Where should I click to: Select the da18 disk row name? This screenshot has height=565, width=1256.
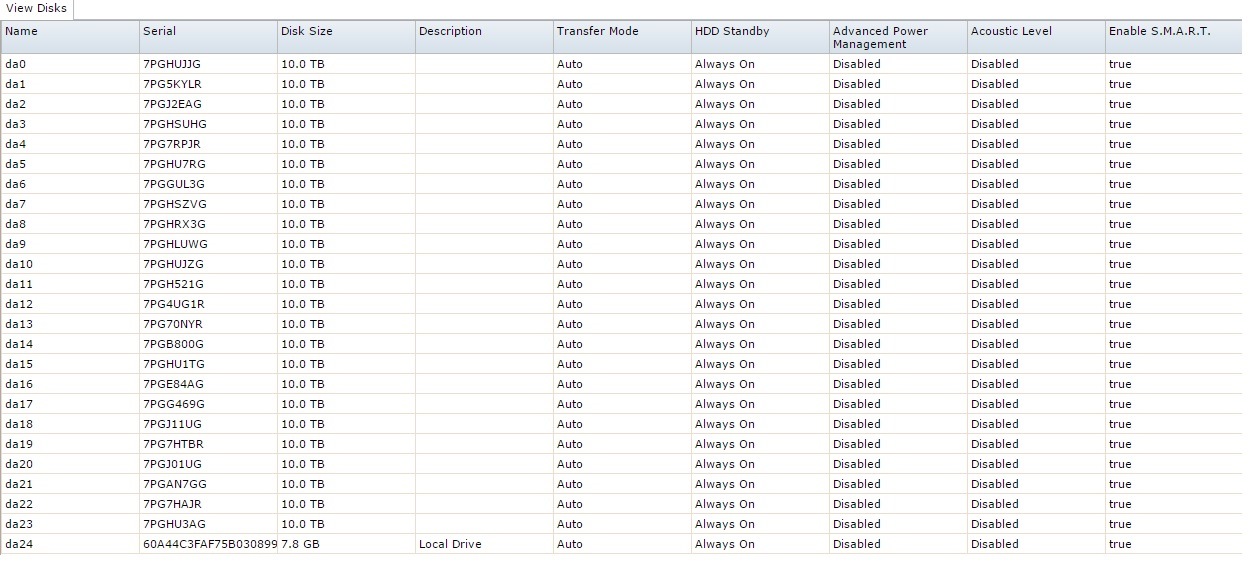[20, 424]
